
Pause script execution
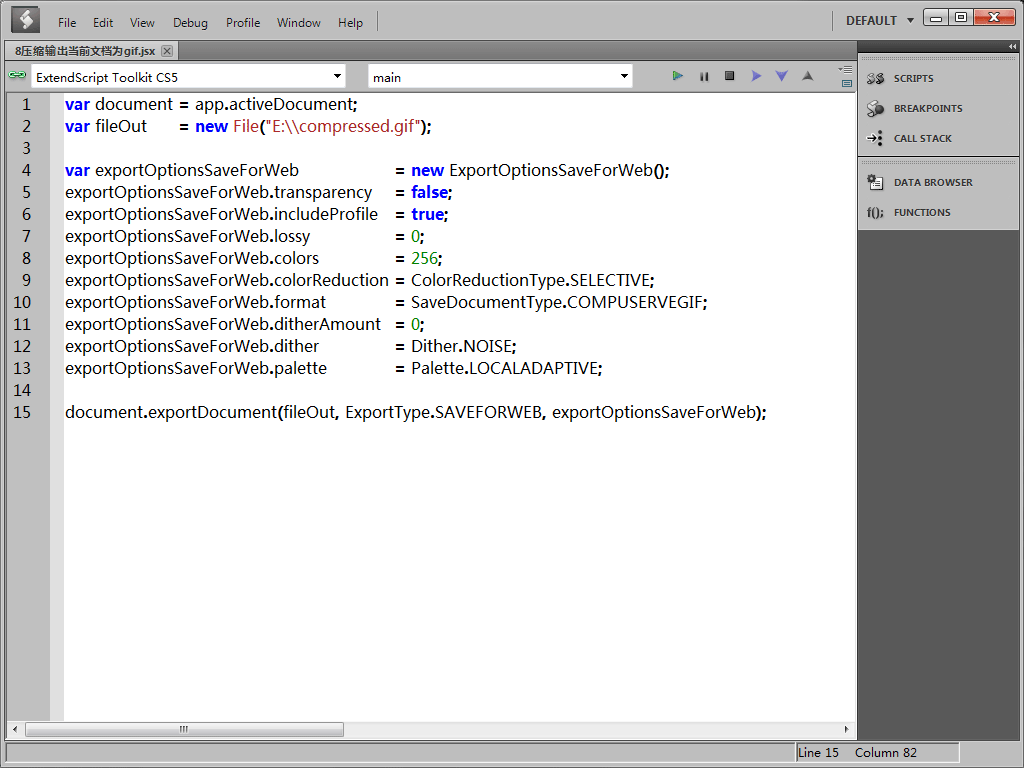coord(704,76)
